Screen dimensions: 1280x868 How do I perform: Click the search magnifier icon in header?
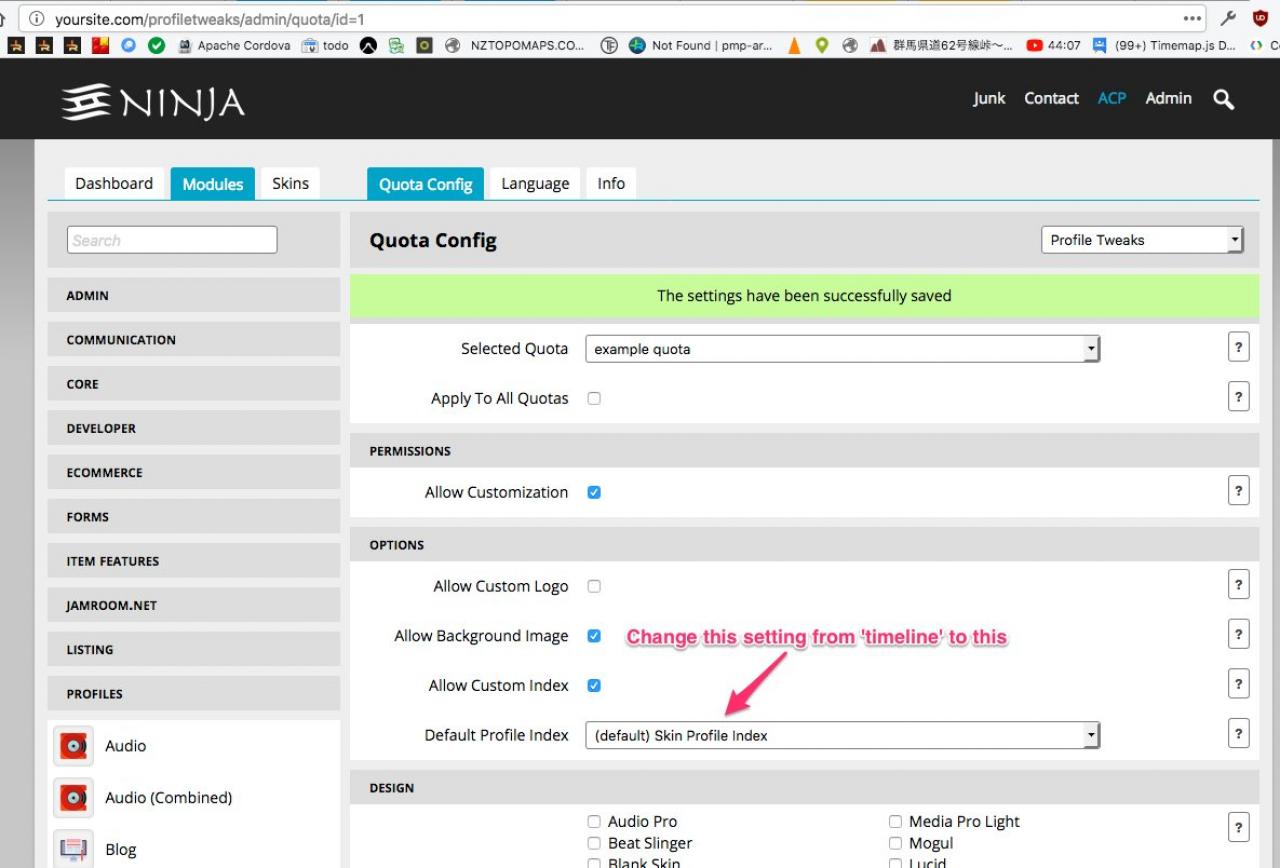coord(1223,98)
